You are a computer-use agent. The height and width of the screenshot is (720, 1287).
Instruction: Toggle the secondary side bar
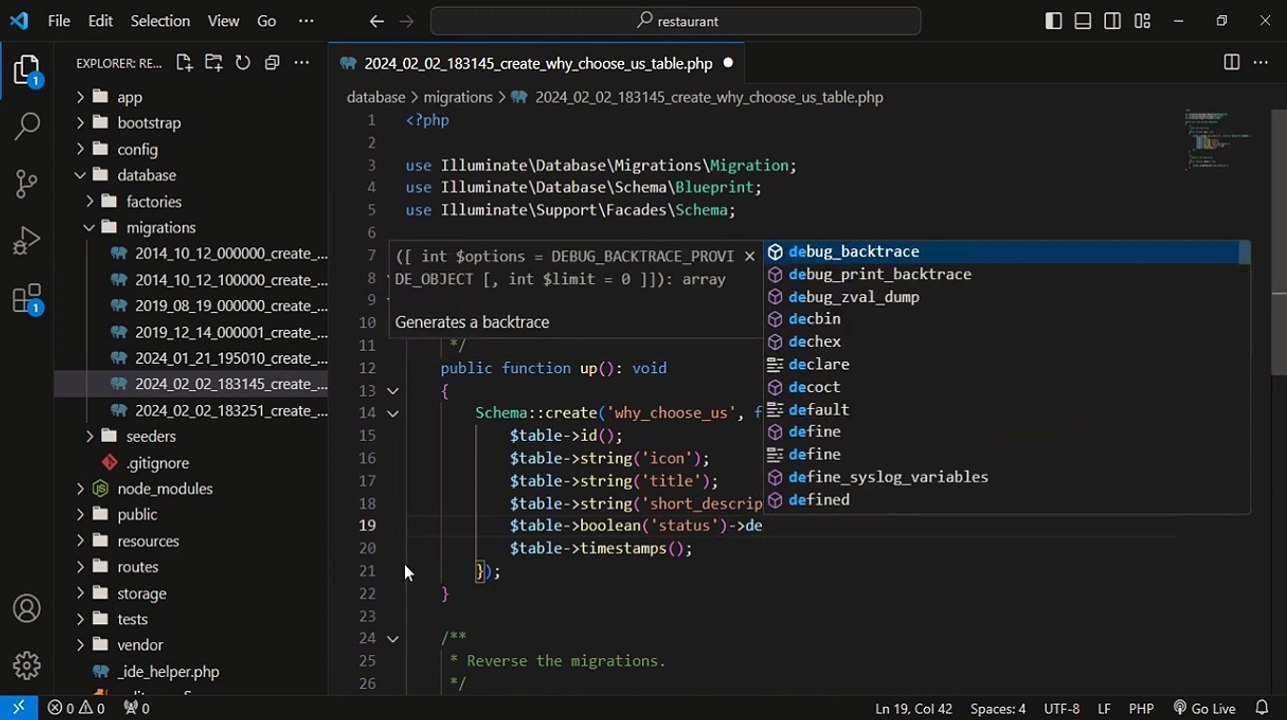pos(1112,21)
